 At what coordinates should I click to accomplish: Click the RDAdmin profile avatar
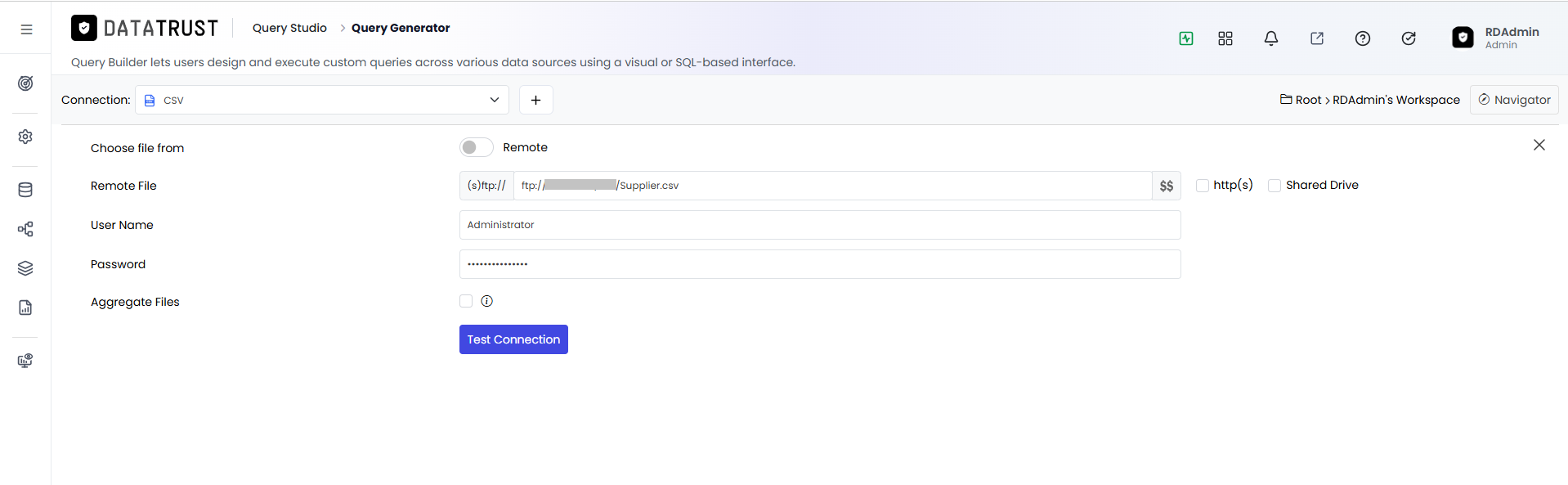click(1463, 38)
